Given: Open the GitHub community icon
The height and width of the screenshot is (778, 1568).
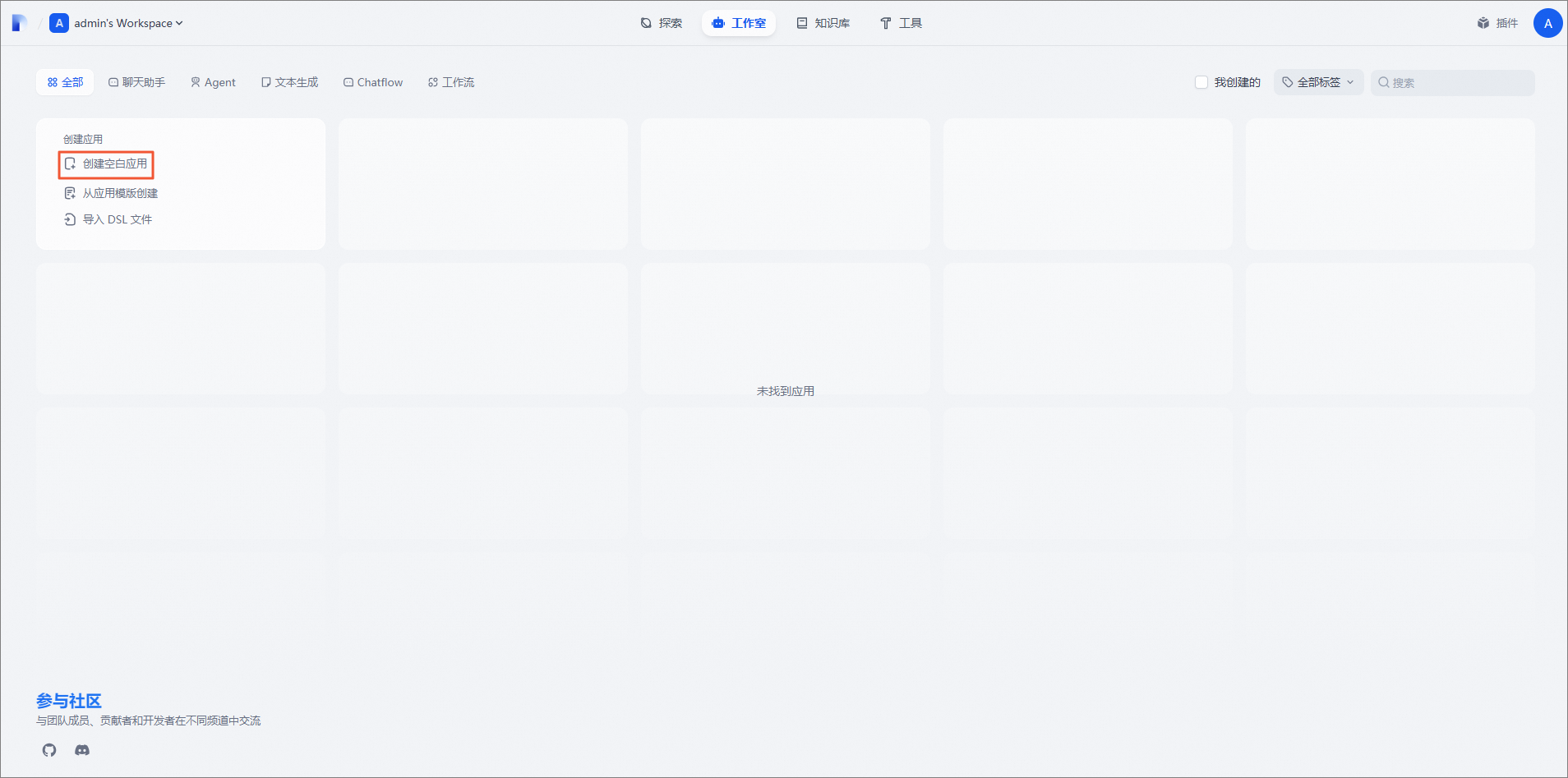Looking at the screenshot, I should (49, 750).
